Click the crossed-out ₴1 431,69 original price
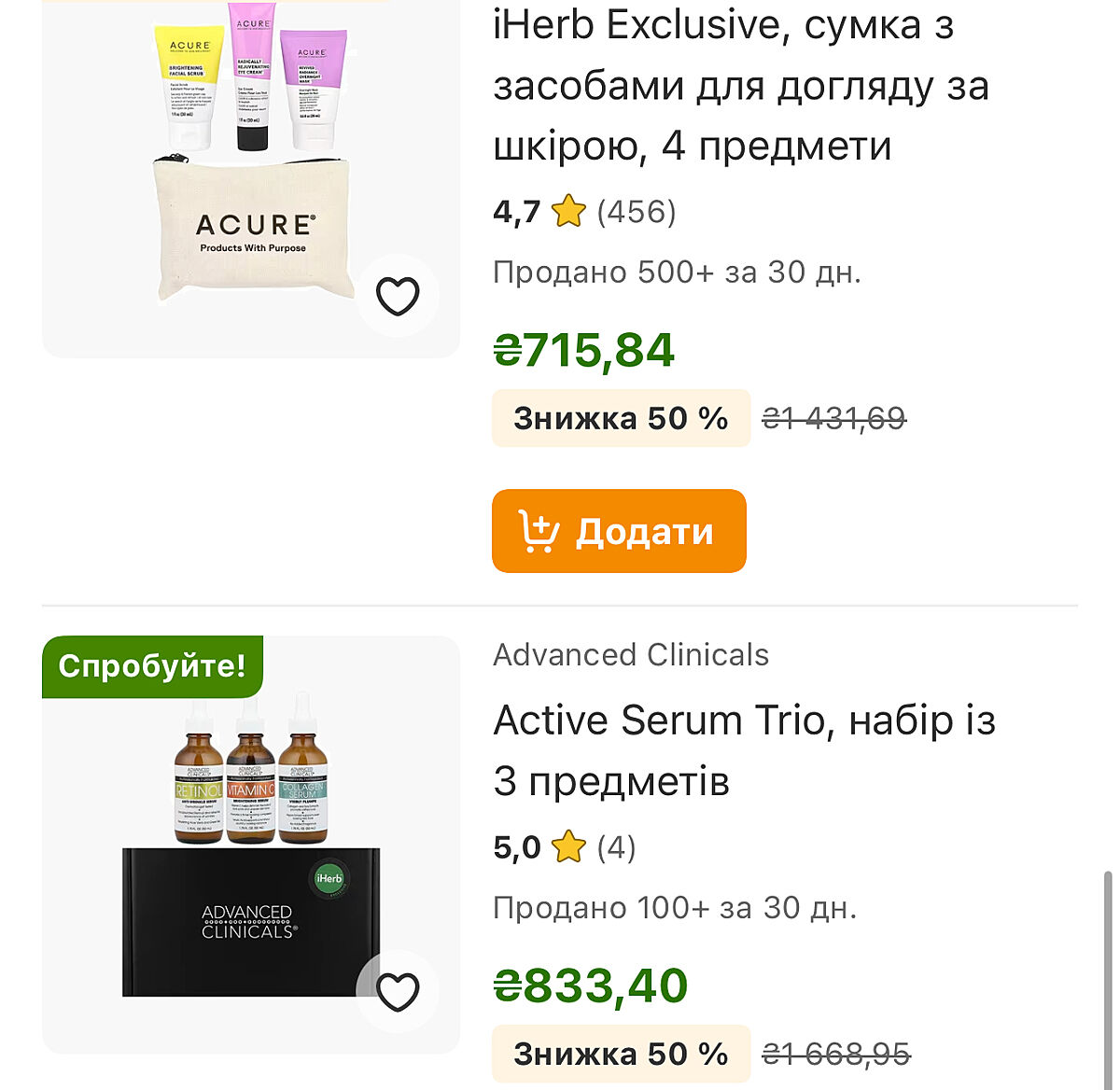 [x=833, y=418]
